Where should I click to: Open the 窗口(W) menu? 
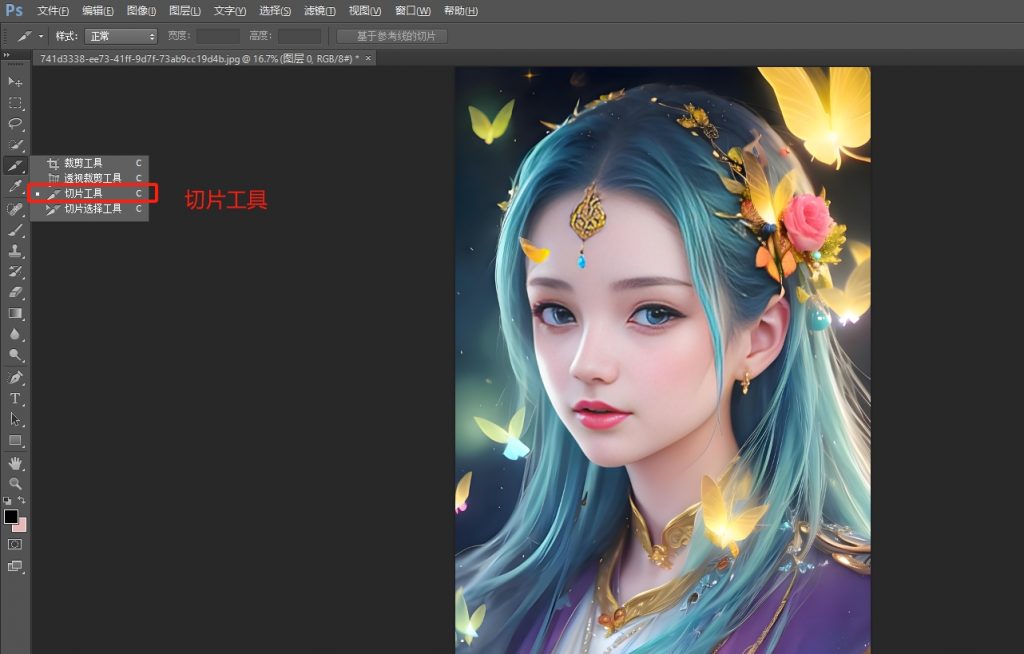tap(413, 11)
